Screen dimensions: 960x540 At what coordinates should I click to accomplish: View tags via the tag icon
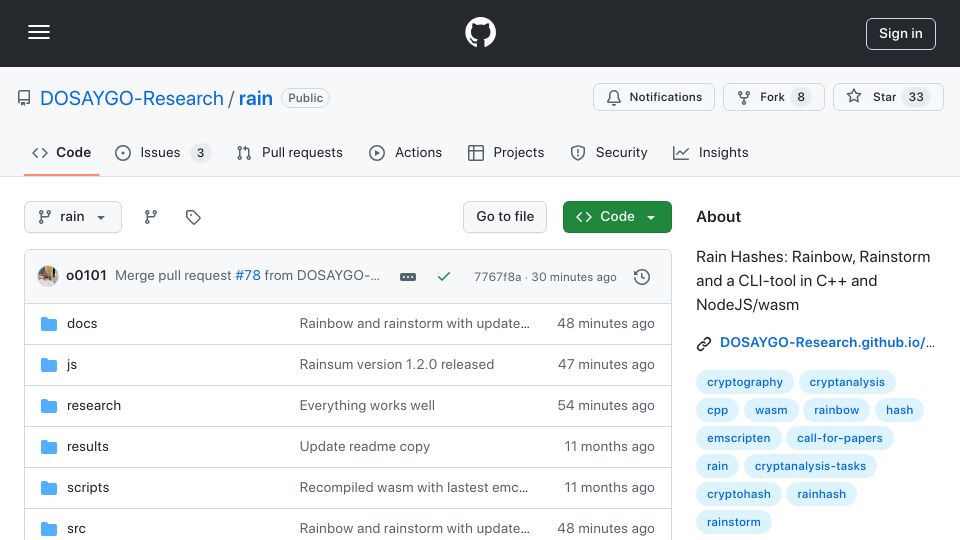click(193, 217)
